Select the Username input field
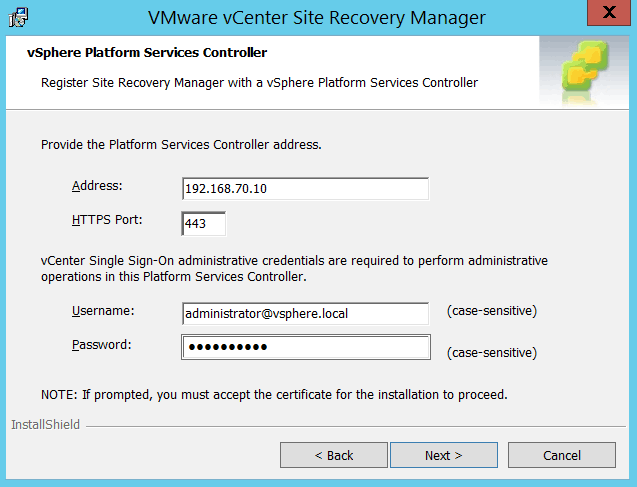This screenshot has height=487, width=637. [305, 314]
